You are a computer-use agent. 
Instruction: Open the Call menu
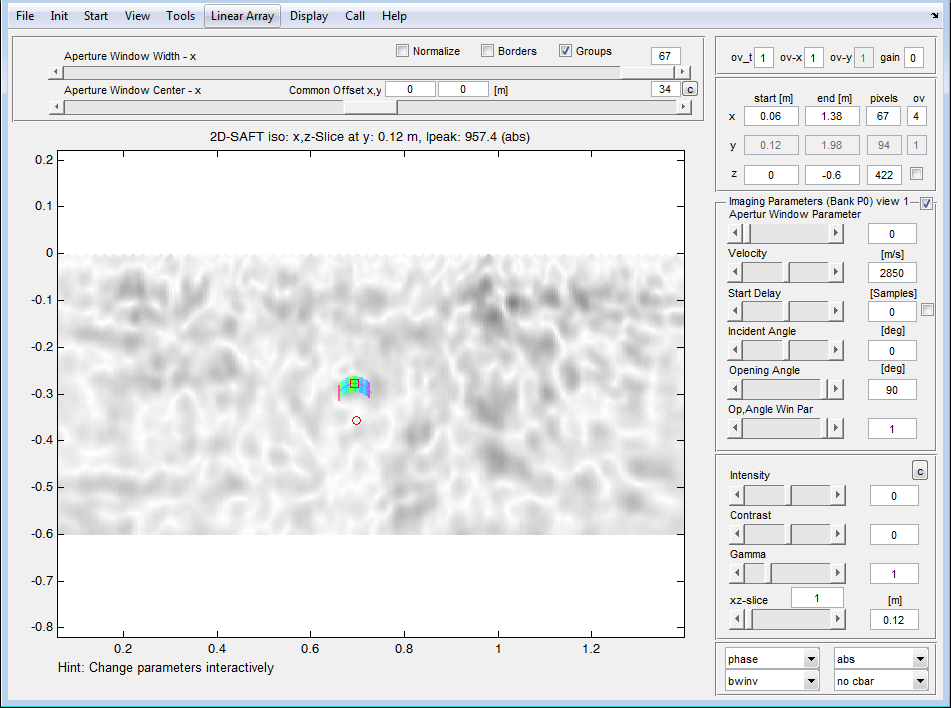pos(355,16)
